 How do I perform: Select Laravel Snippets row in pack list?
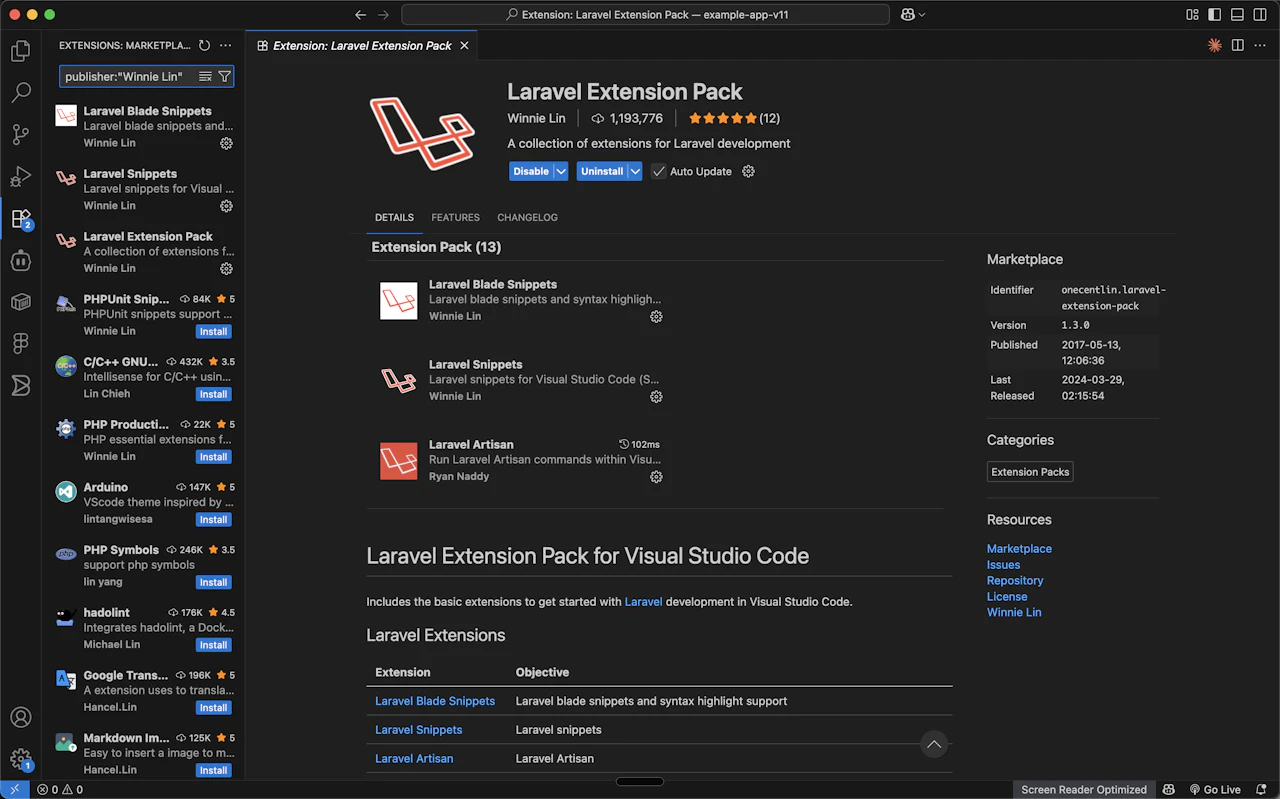click(x=521, y=380)
